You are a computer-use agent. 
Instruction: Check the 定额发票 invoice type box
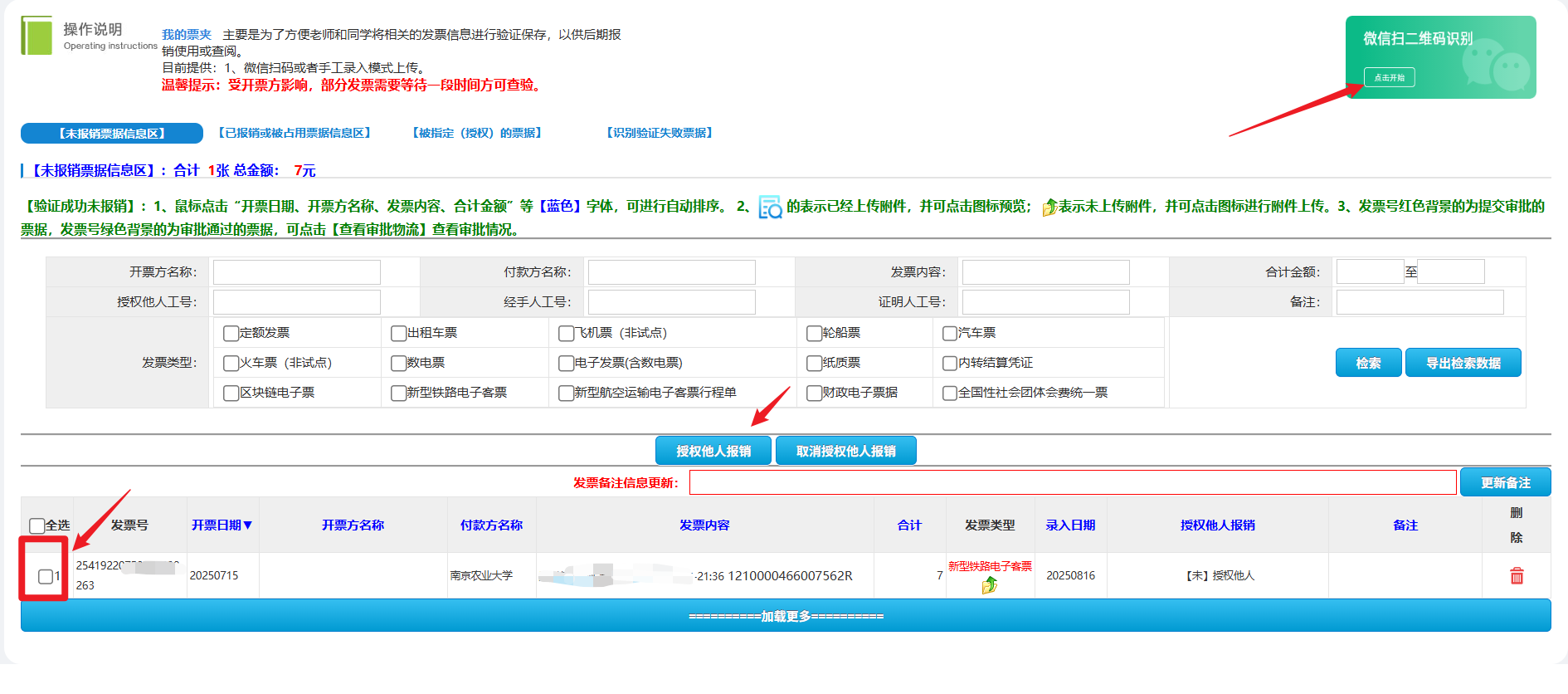pyautogui.click(x=231, y=334)
